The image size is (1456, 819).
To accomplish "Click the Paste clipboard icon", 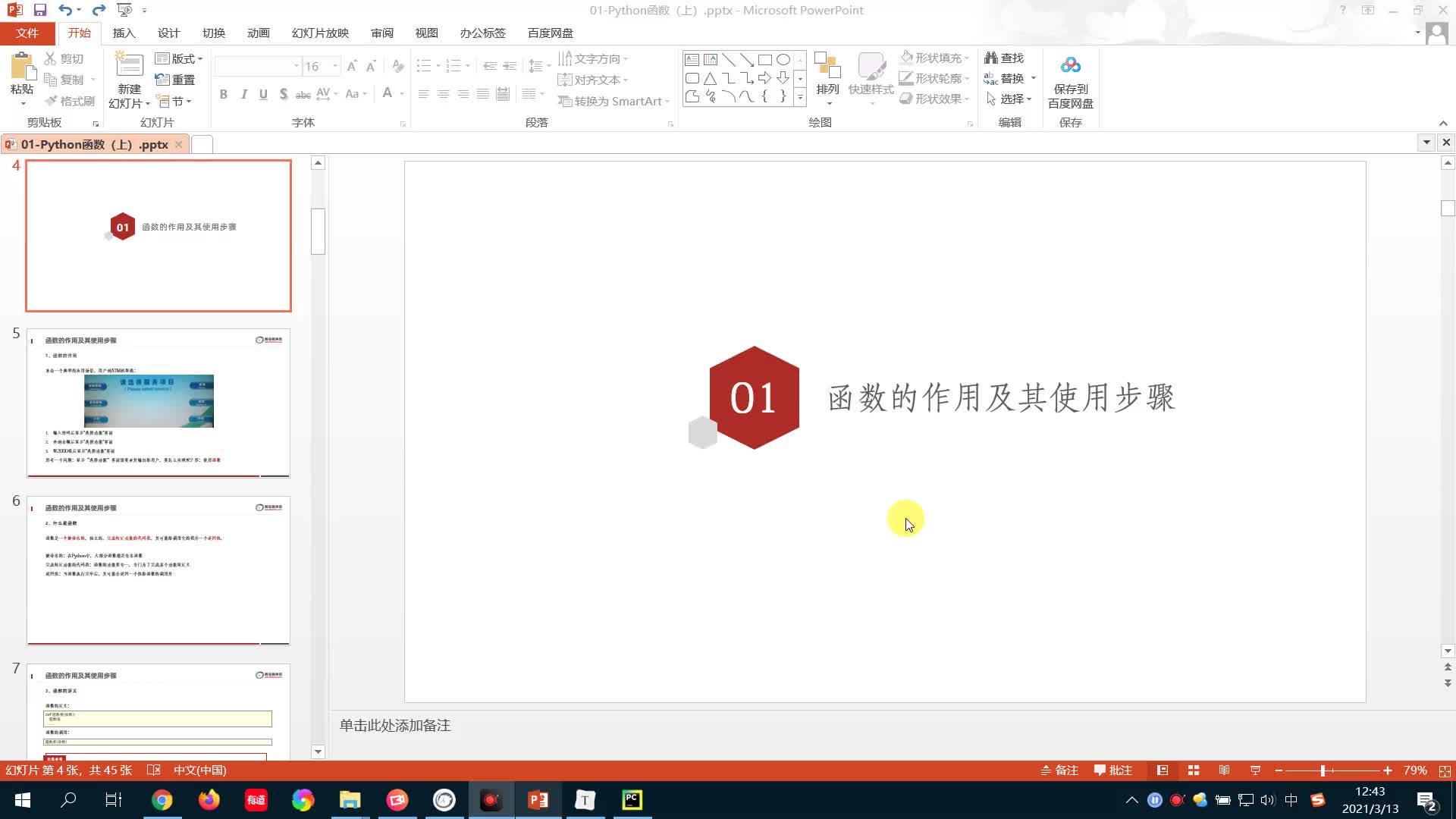I will click(x=22, y=67).
